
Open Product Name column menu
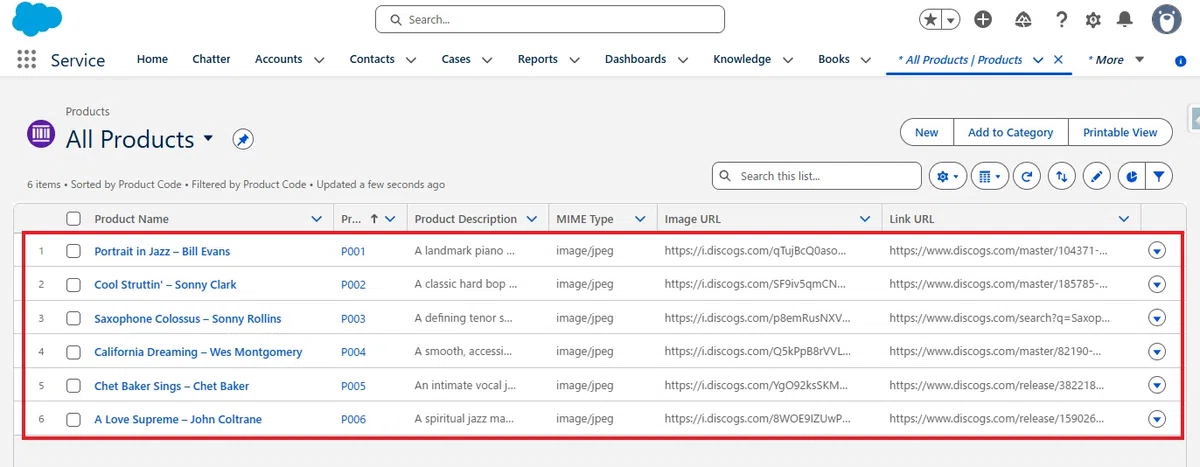[317, 219]
